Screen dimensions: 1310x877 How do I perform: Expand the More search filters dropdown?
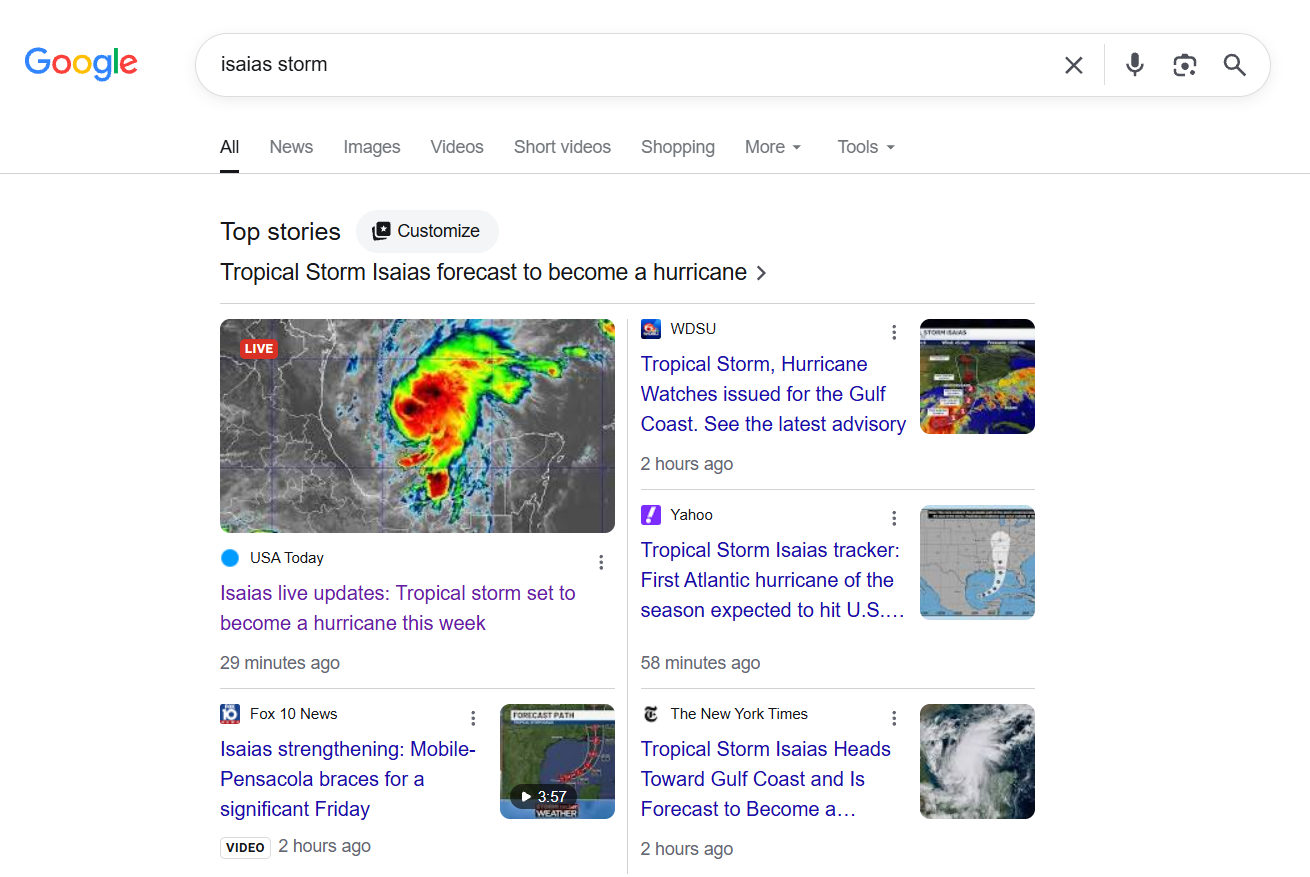point(773,147)
